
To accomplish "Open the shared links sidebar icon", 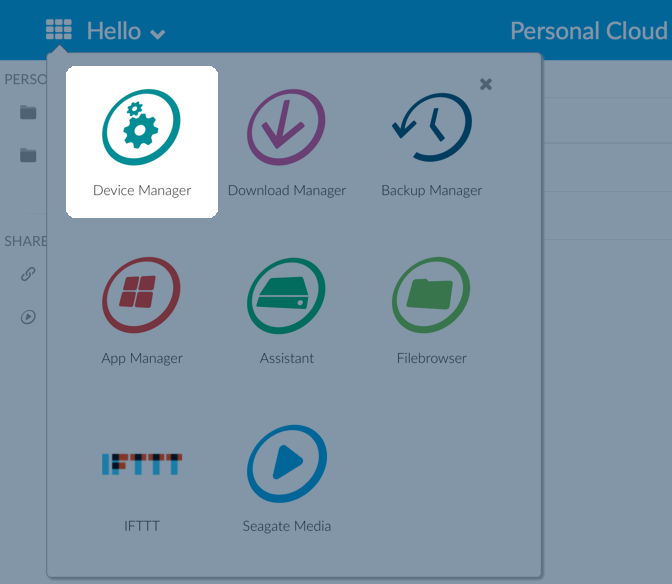I will [x=28, y=274].
